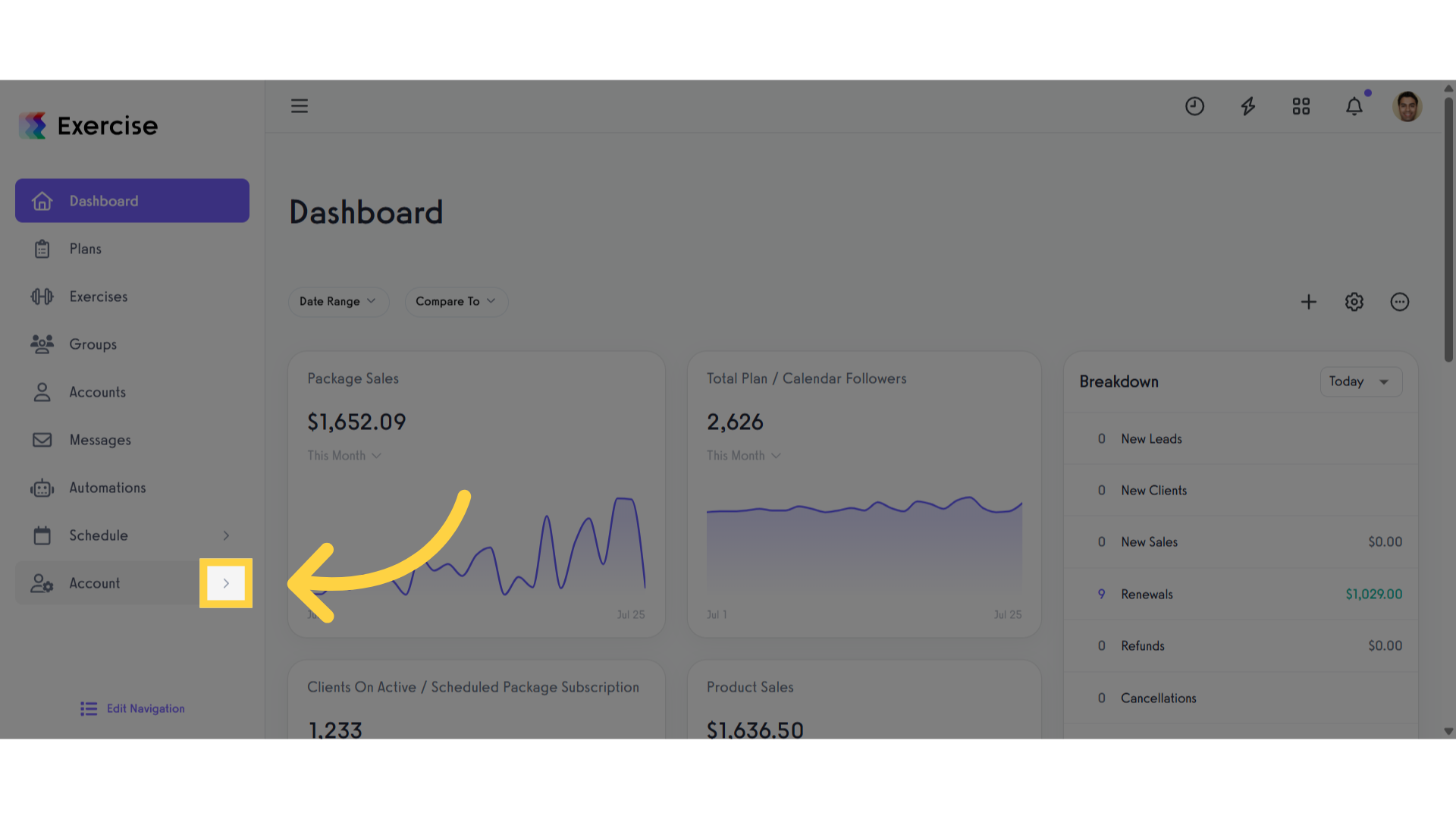The width and height of the screenshot is (1456, 819).
Task: Open Accounts in sidebar
Action: (132, 392)
